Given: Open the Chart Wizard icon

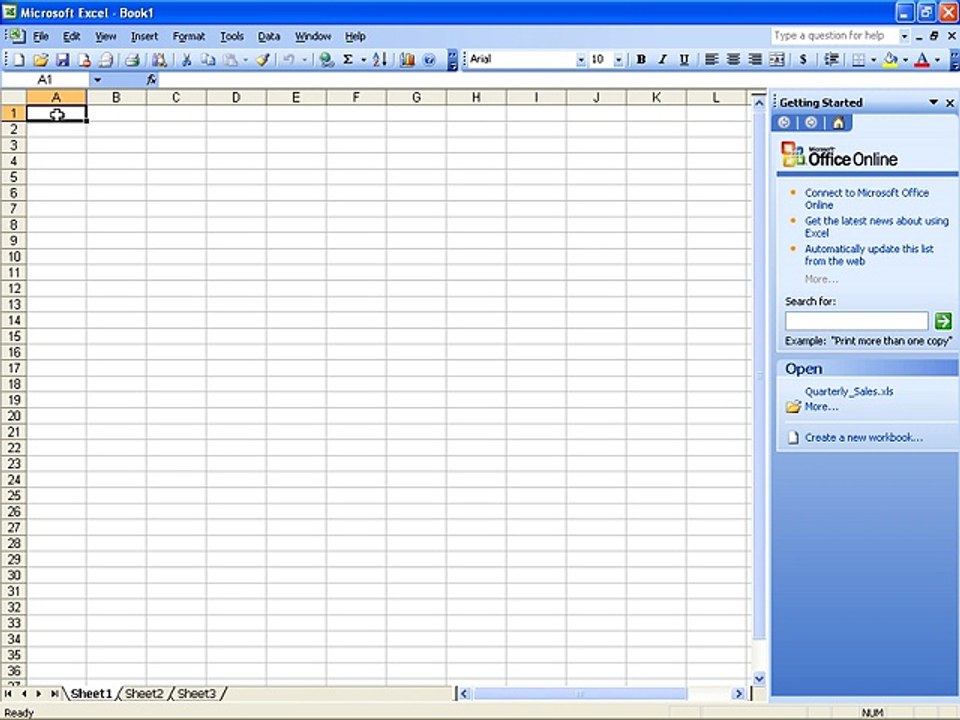Looking at the screenshot, I should [407, 59].
